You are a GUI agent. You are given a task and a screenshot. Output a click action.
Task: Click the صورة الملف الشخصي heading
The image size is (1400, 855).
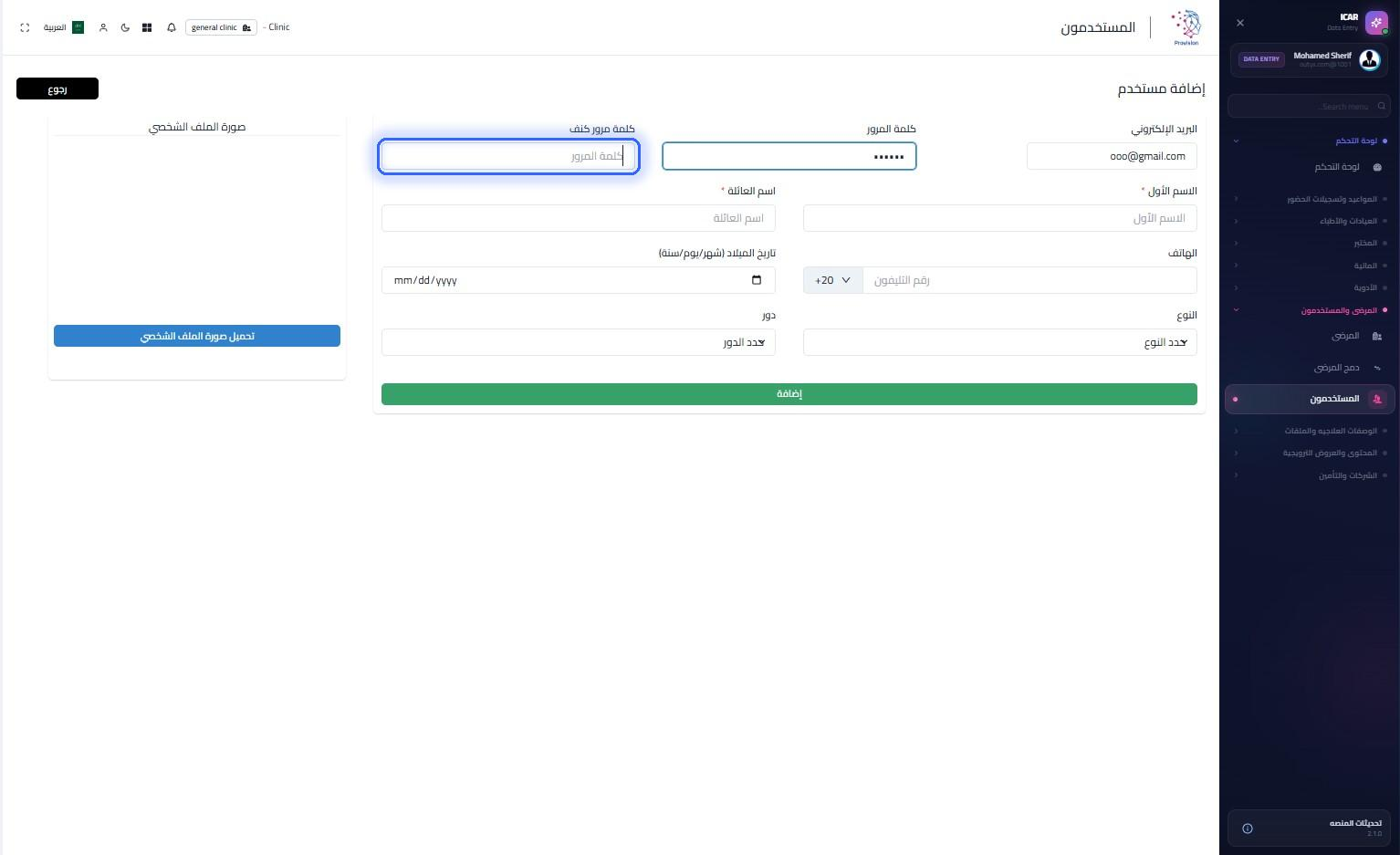(197, 127)
